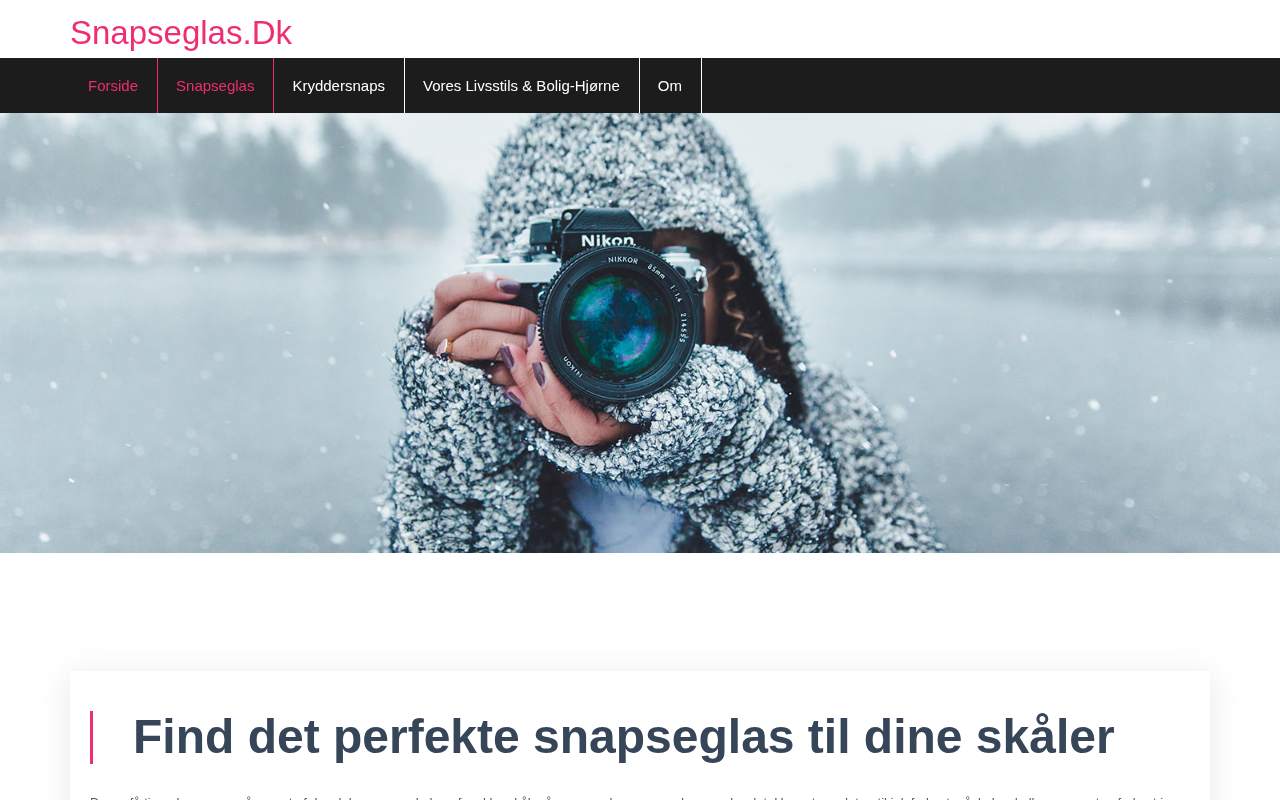Click the pink accent bar beside the heading

pyautogui.click(x=91, y=737)
